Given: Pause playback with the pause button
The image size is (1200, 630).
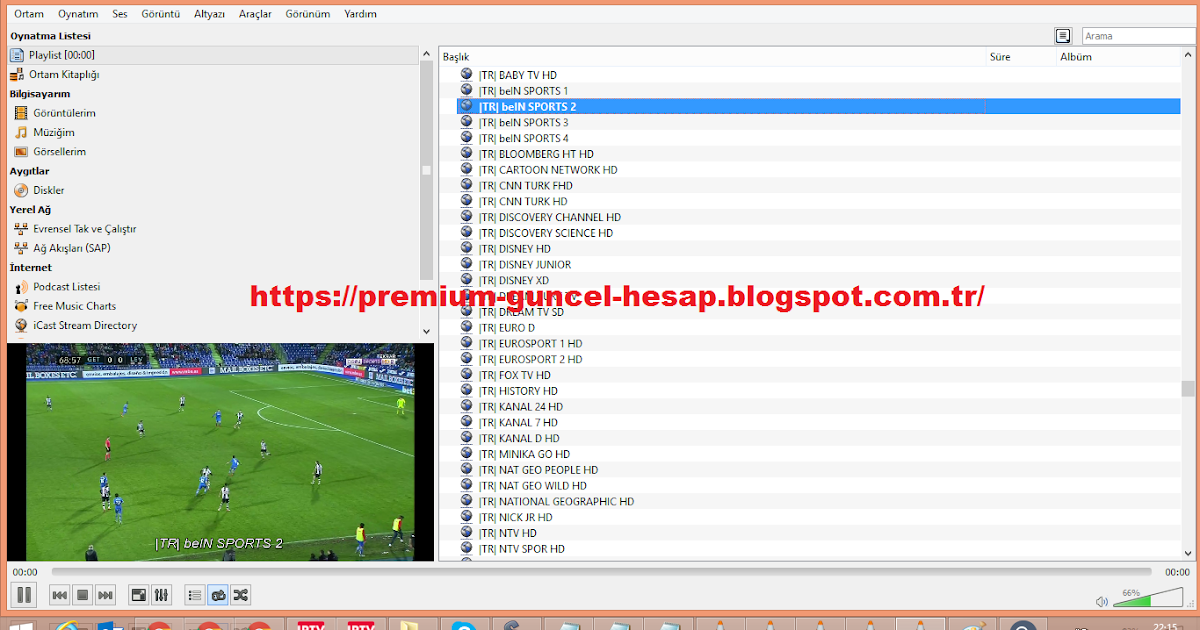Looking at the screenshot, I should [x=25, y=595].
